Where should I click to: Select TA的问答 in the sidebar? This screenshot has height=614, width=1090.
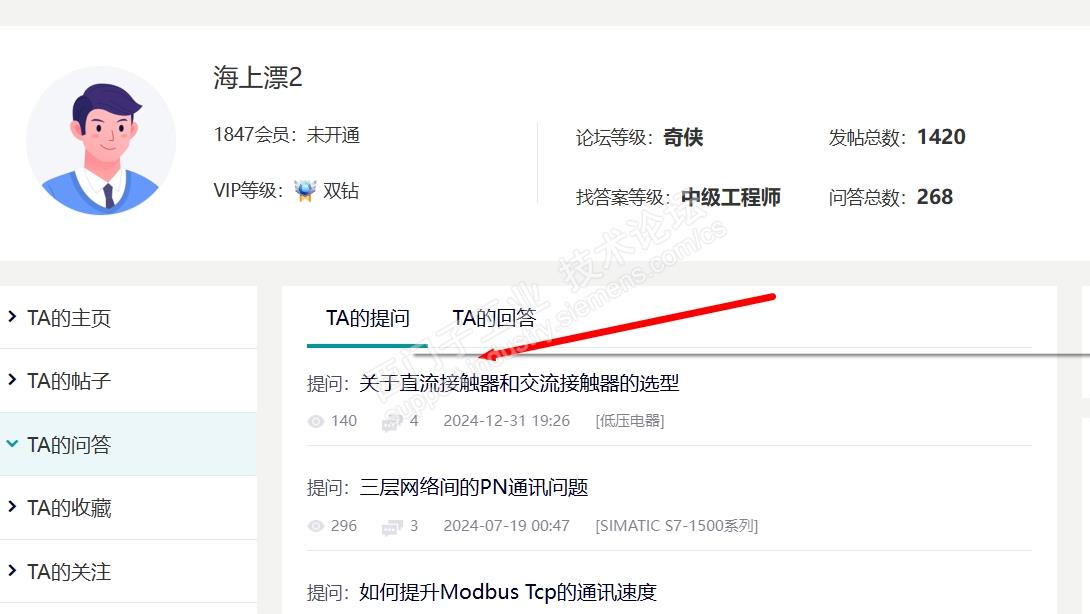(129, 444)
